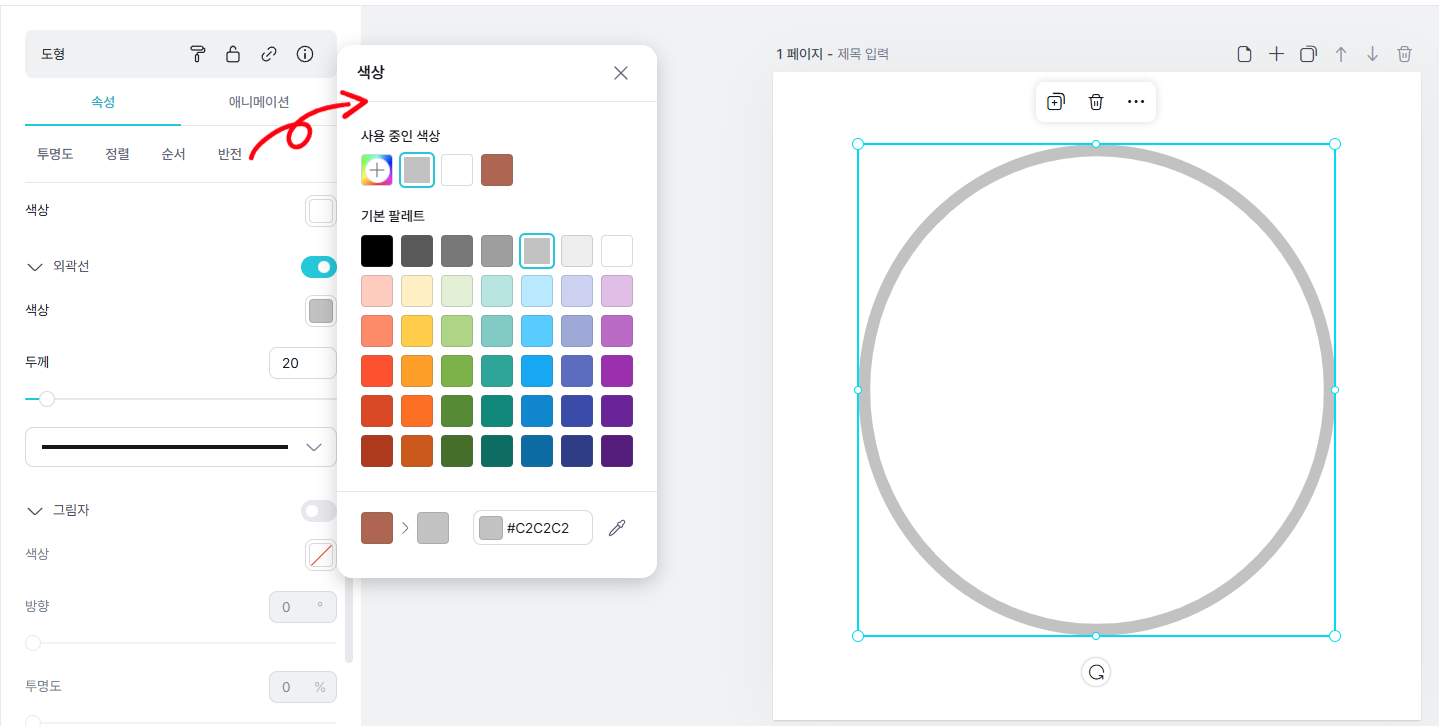
Task: Toggle the lock icon in shape header
Action: point(233,54)
